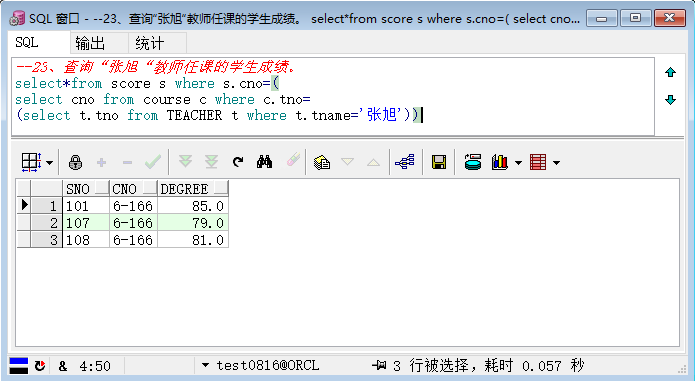Click the lock icon to edit data
This screenshot has width=695, height=381.
pyautogui.click(x=75, y=162)
